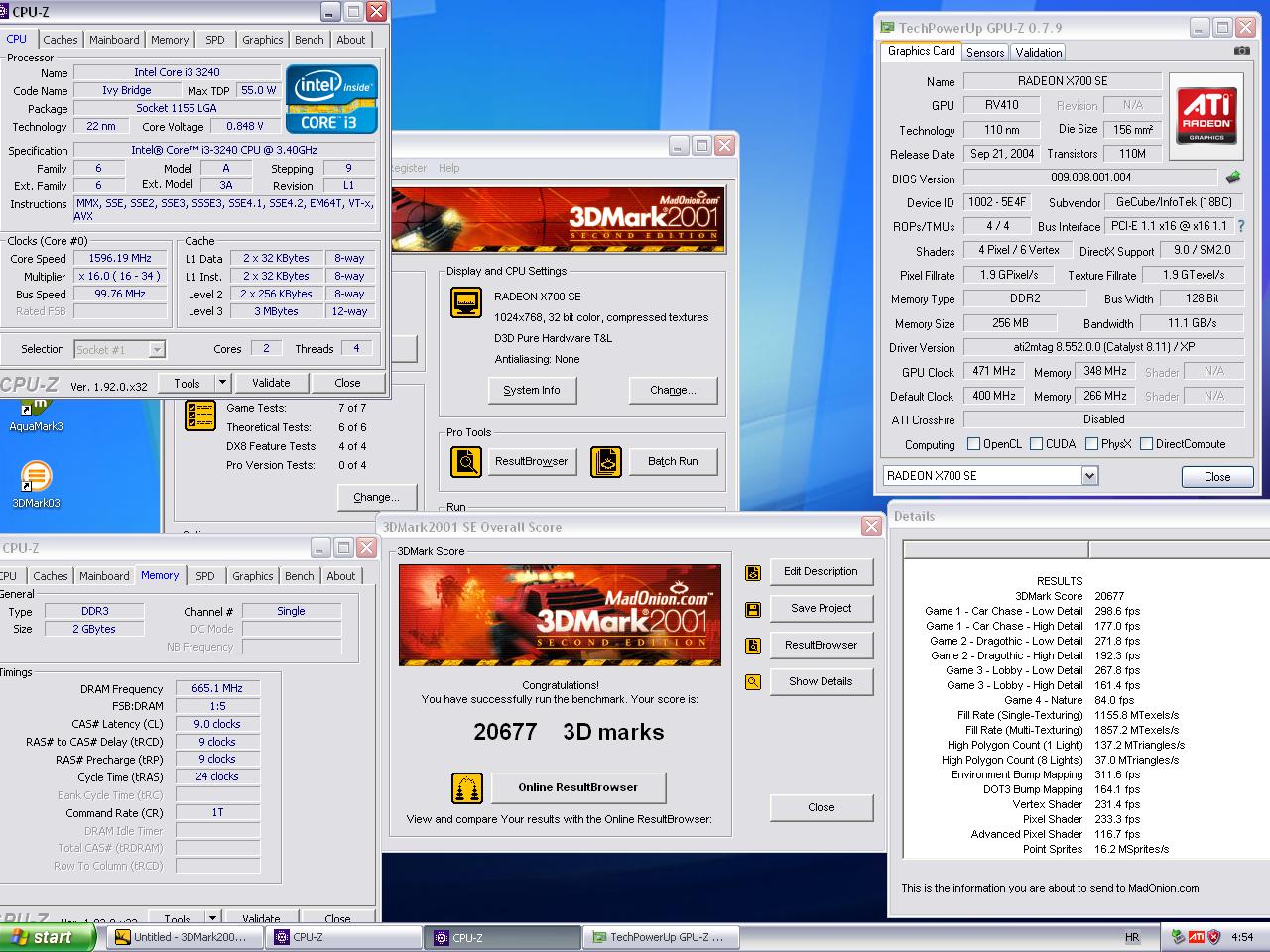Click the Change... button under display settings
This screenshot has height=952, width=1270.
pos(673,391)
